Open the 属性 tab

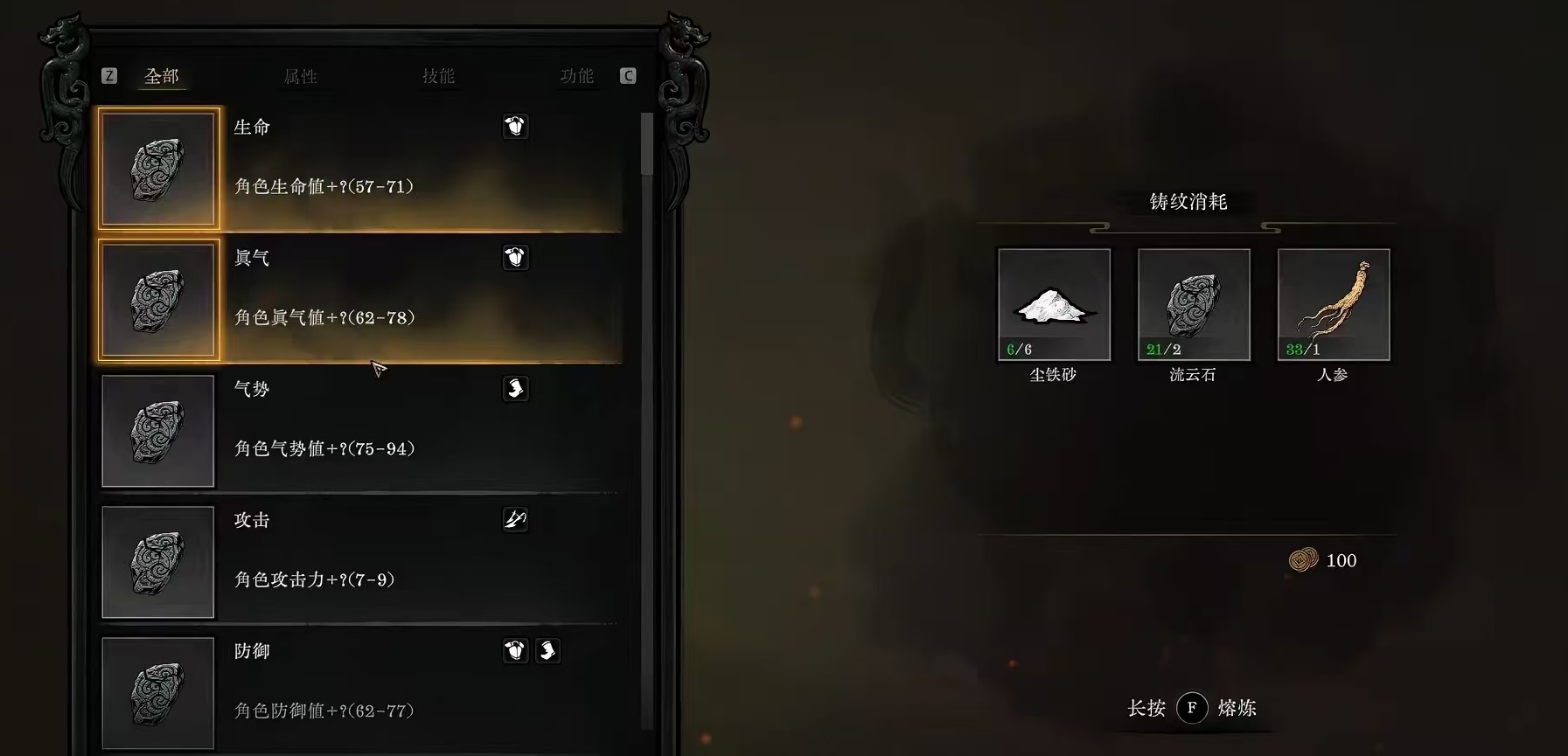300,76
